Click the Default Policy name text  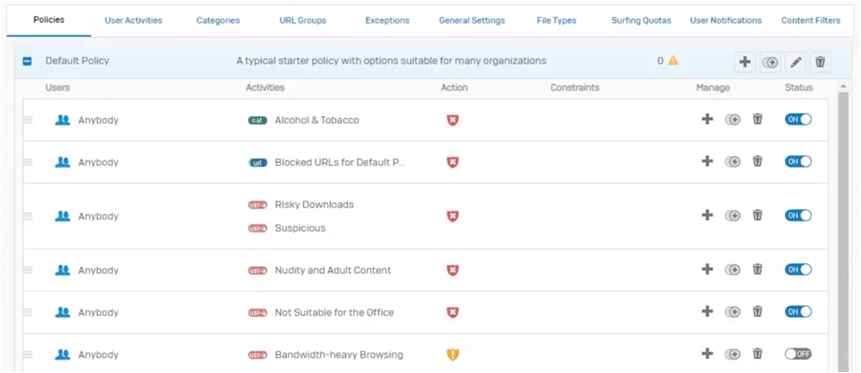click(77, 60)
